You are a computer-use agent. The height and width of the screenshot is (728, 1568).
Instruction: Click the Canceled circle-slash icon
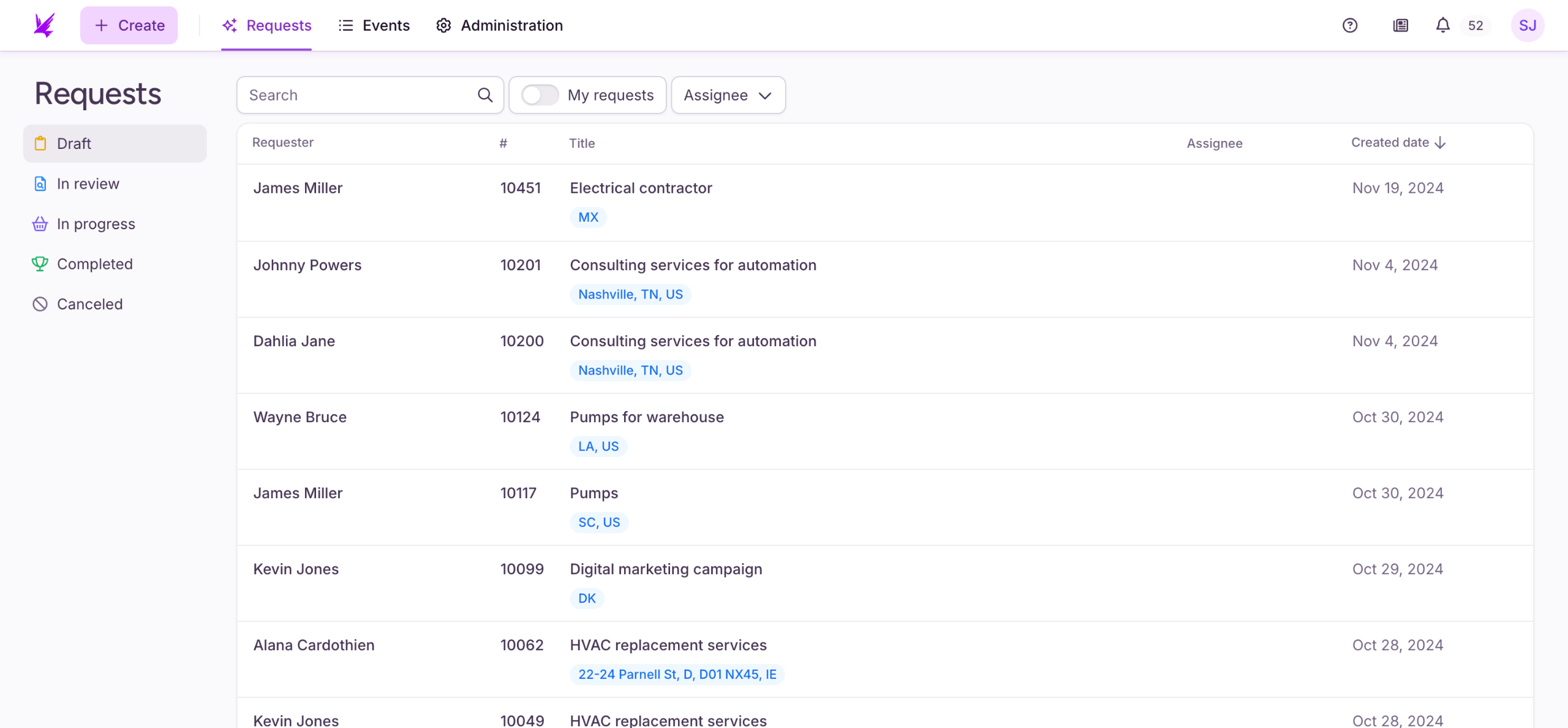pyautogui.click(x=40, y=304)
